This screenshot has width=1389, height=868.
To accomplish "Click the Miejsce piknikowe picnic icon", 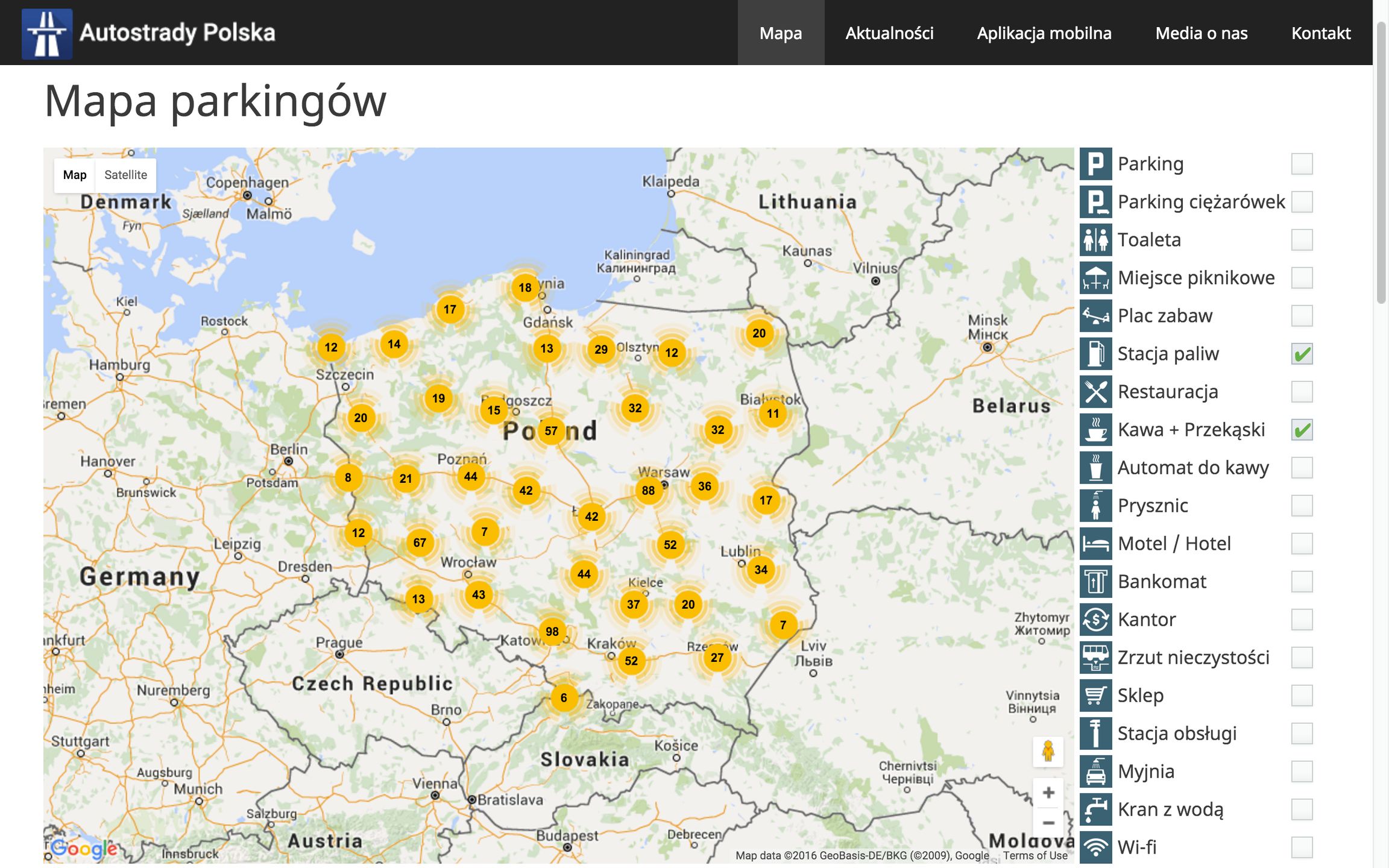I will 1095,278.
